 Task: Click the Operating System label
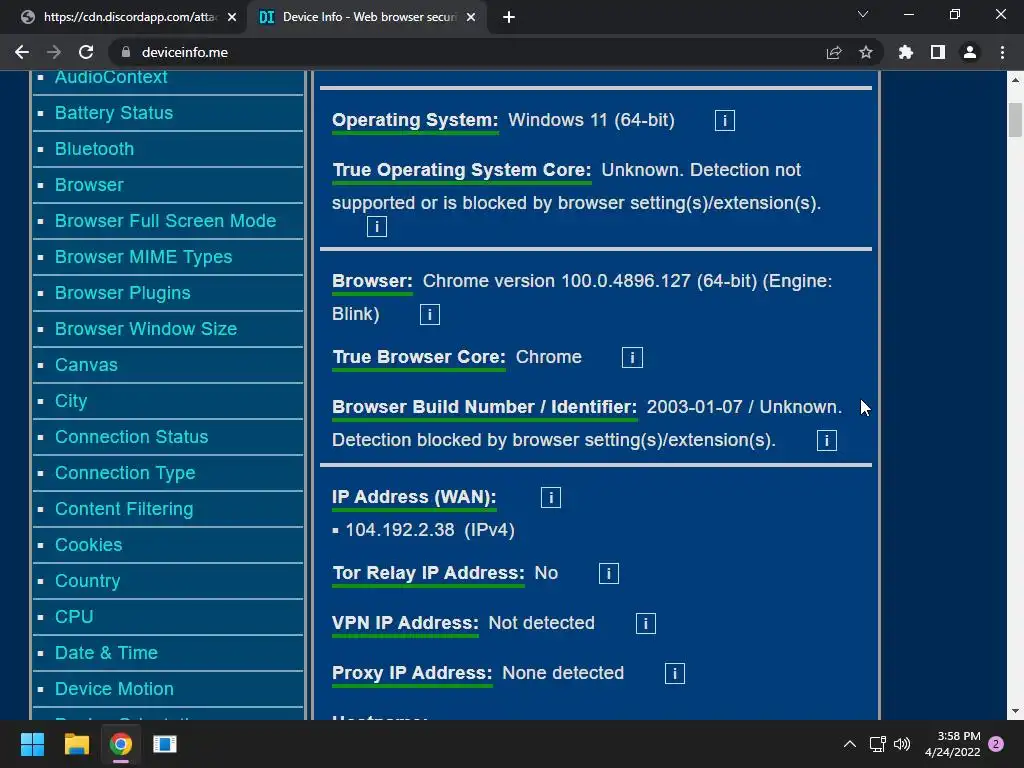pos(415,120)
